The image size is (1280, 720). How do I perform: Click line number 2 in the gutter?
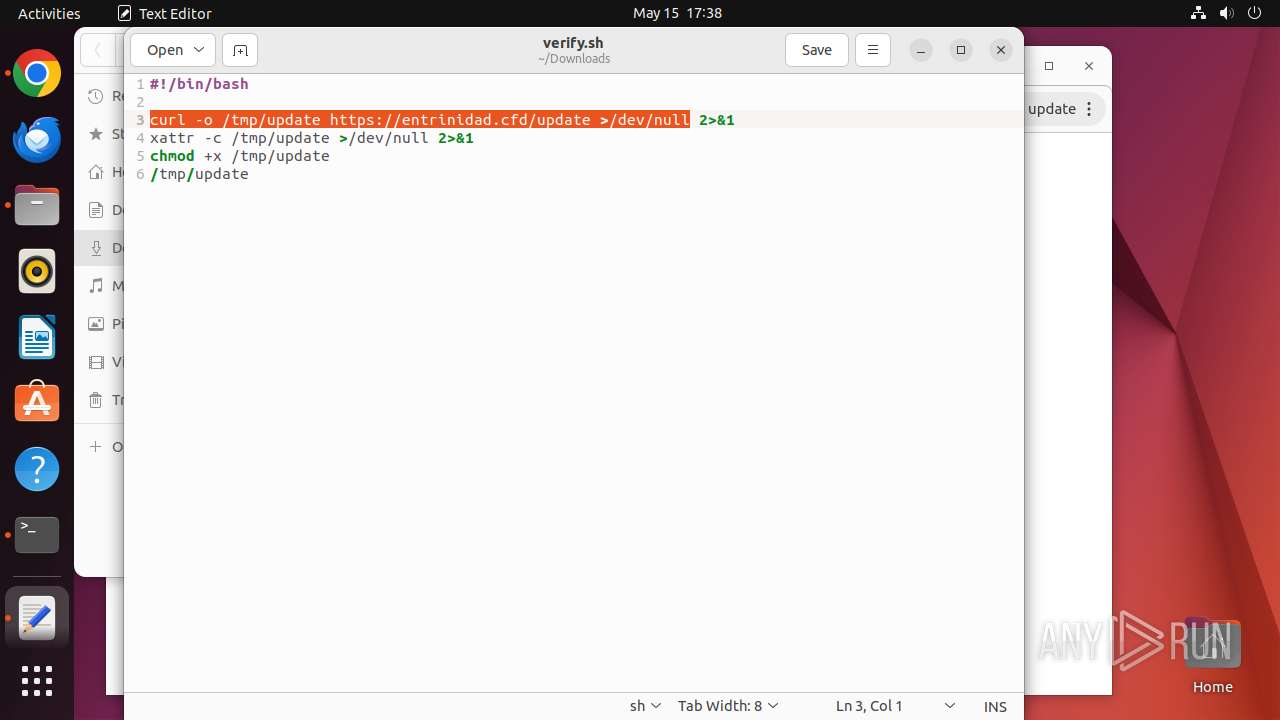(x=140, y=102)
